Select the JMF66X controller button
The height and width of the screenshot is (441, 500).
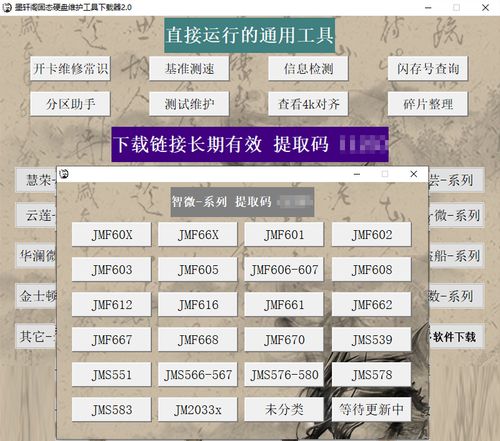tap(198, 235)
